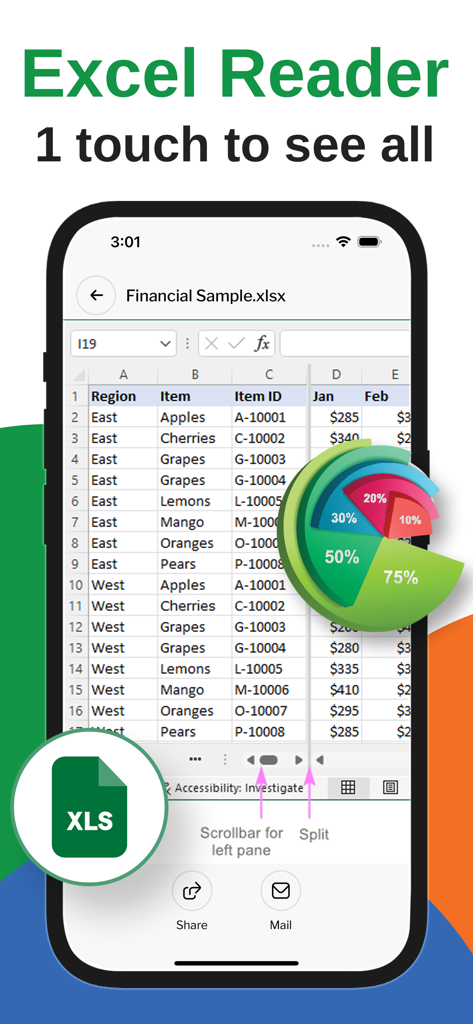Select column D header
Viewport: 473px width, 1024px height.
click(x=336, y=375)
